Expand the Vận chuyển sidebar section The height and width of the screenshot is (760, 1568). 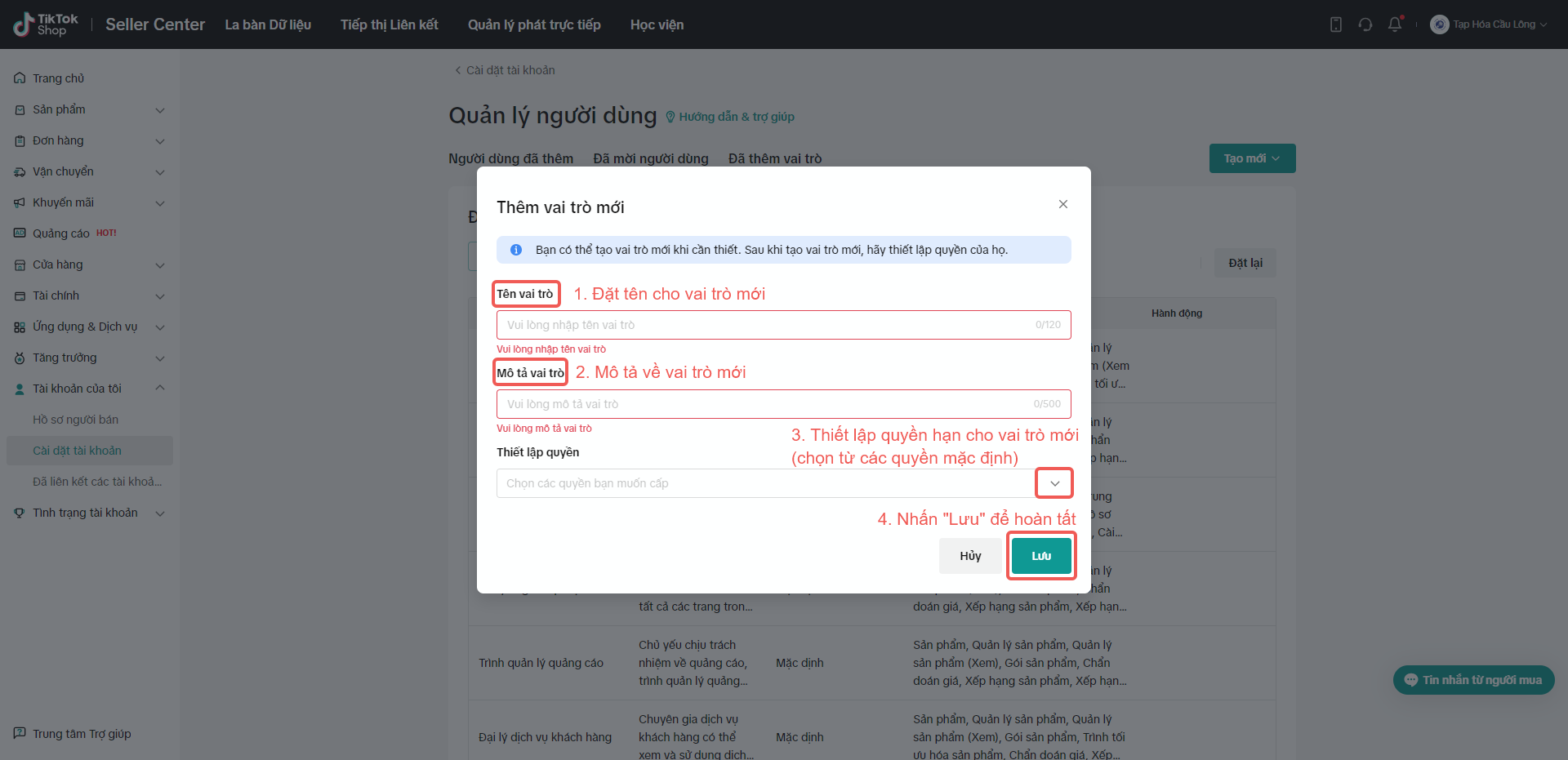pos(160,172)
